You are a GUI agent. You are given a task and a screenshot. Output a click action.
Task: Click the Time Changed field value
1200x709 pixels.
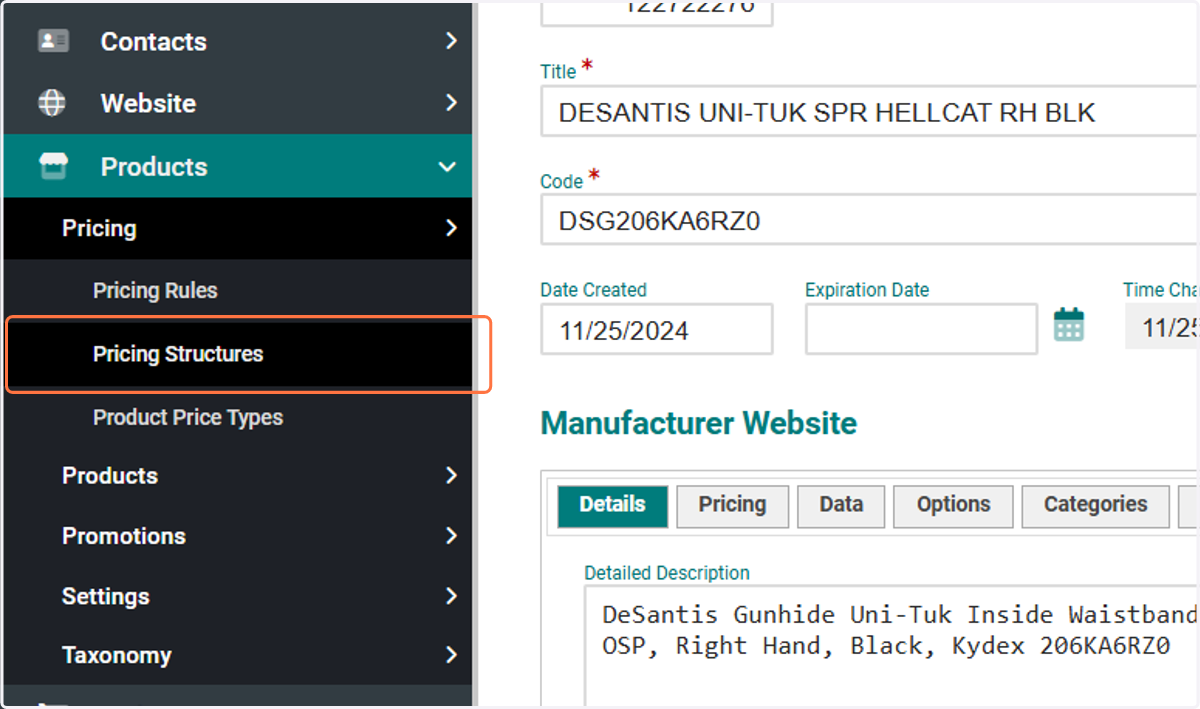[1162, 327]
